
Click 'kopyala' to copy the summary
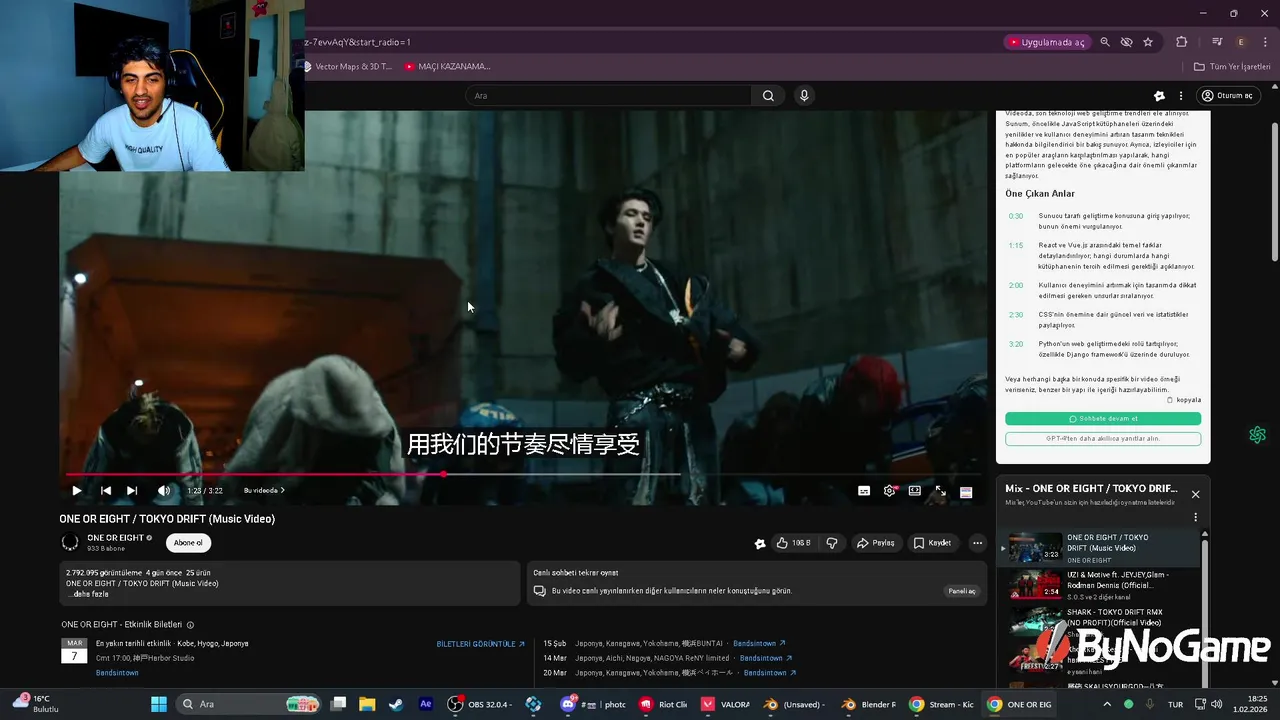click(1184, 400)
